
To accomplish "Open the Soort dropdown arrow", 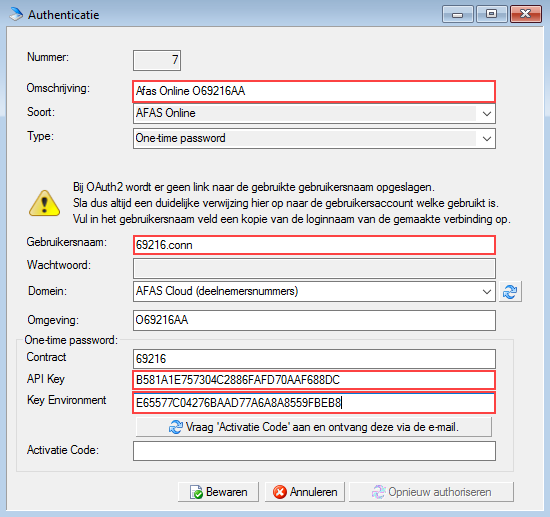I will [486, 114].
